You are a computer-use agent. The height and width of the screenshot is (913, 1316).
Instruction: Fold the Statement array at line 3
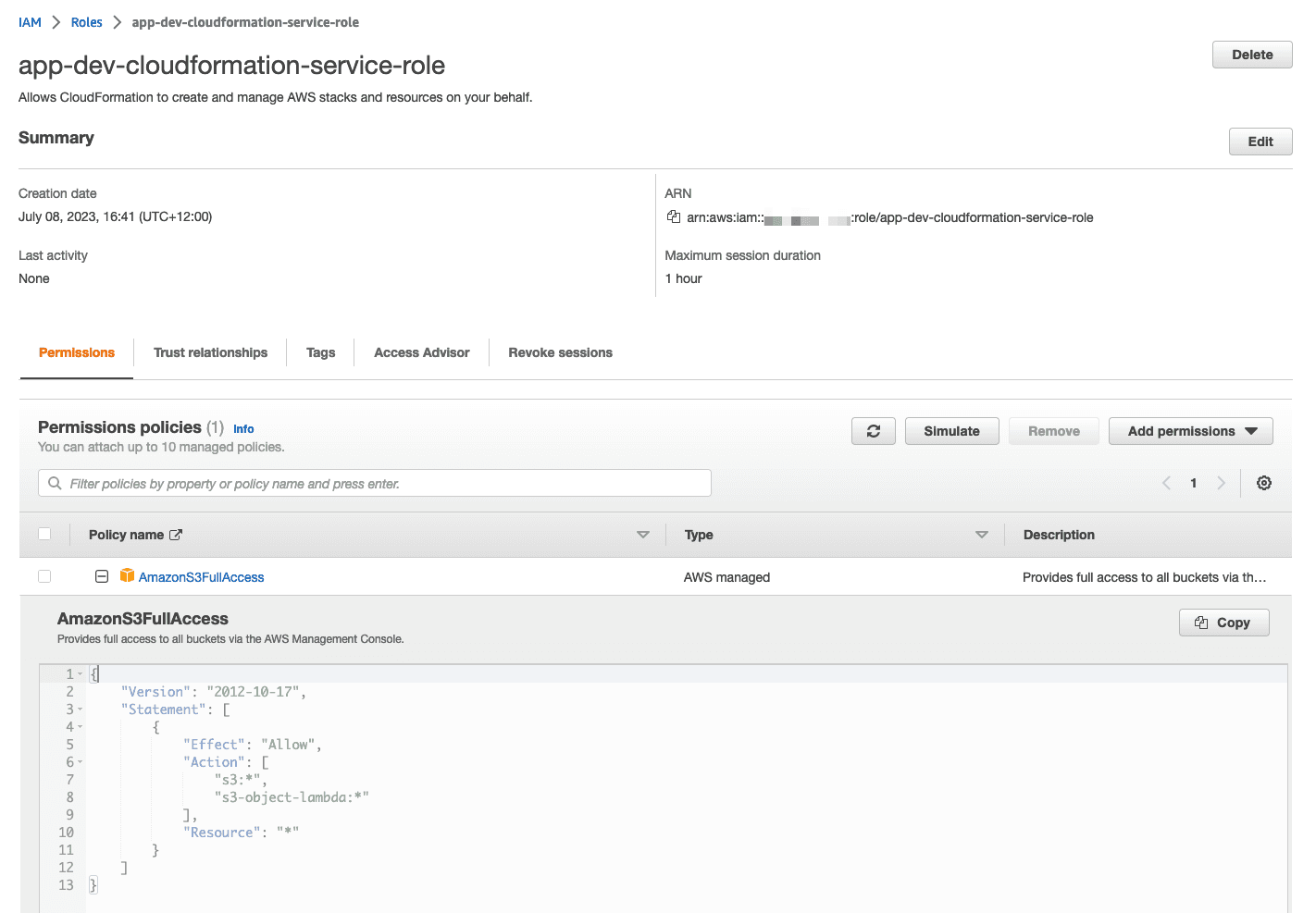point(81,709)
